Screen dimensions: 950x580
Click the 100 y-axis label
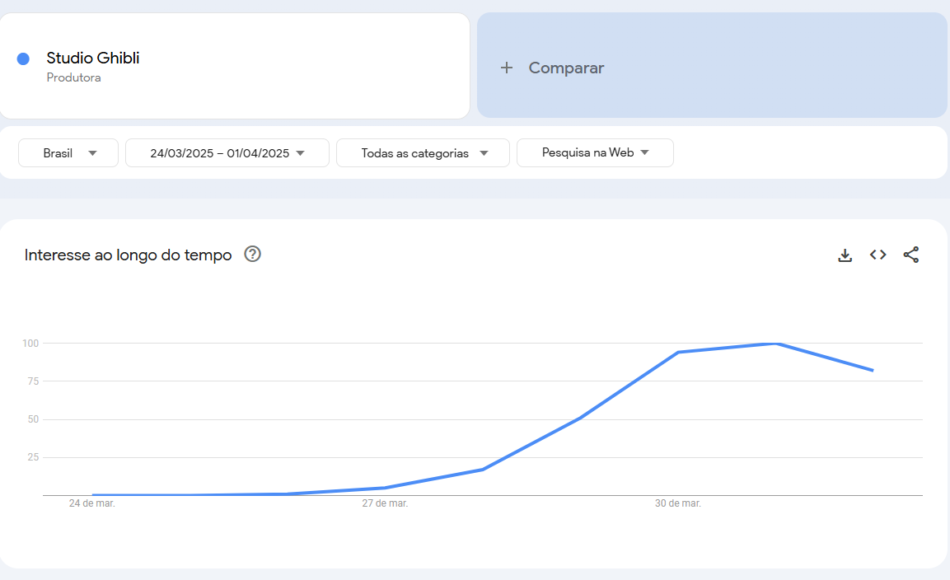(x=30, y=344)
